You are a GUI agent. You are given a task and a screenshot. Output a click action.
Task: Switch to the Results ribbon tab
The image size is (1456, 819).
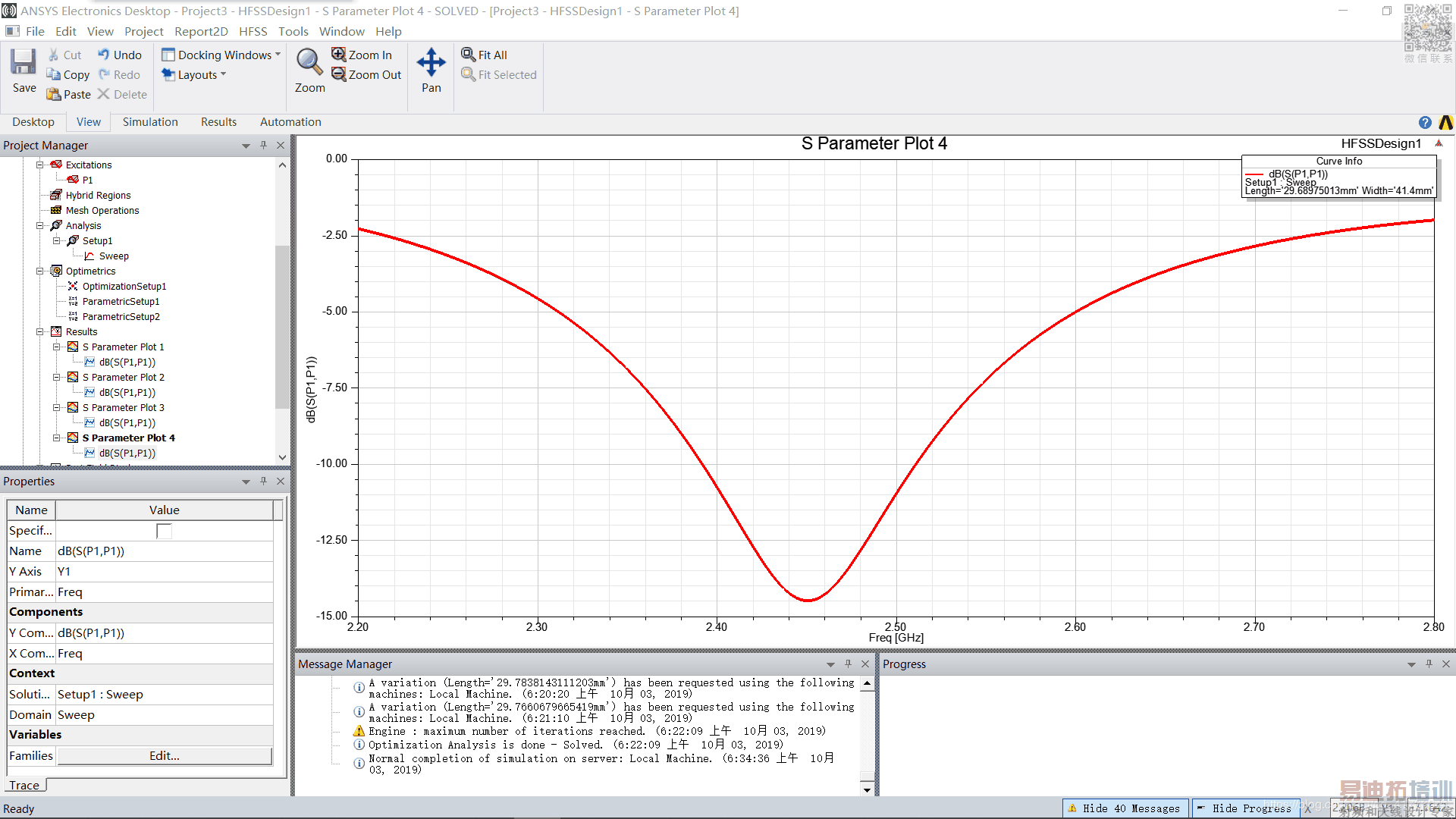(218, 122)
